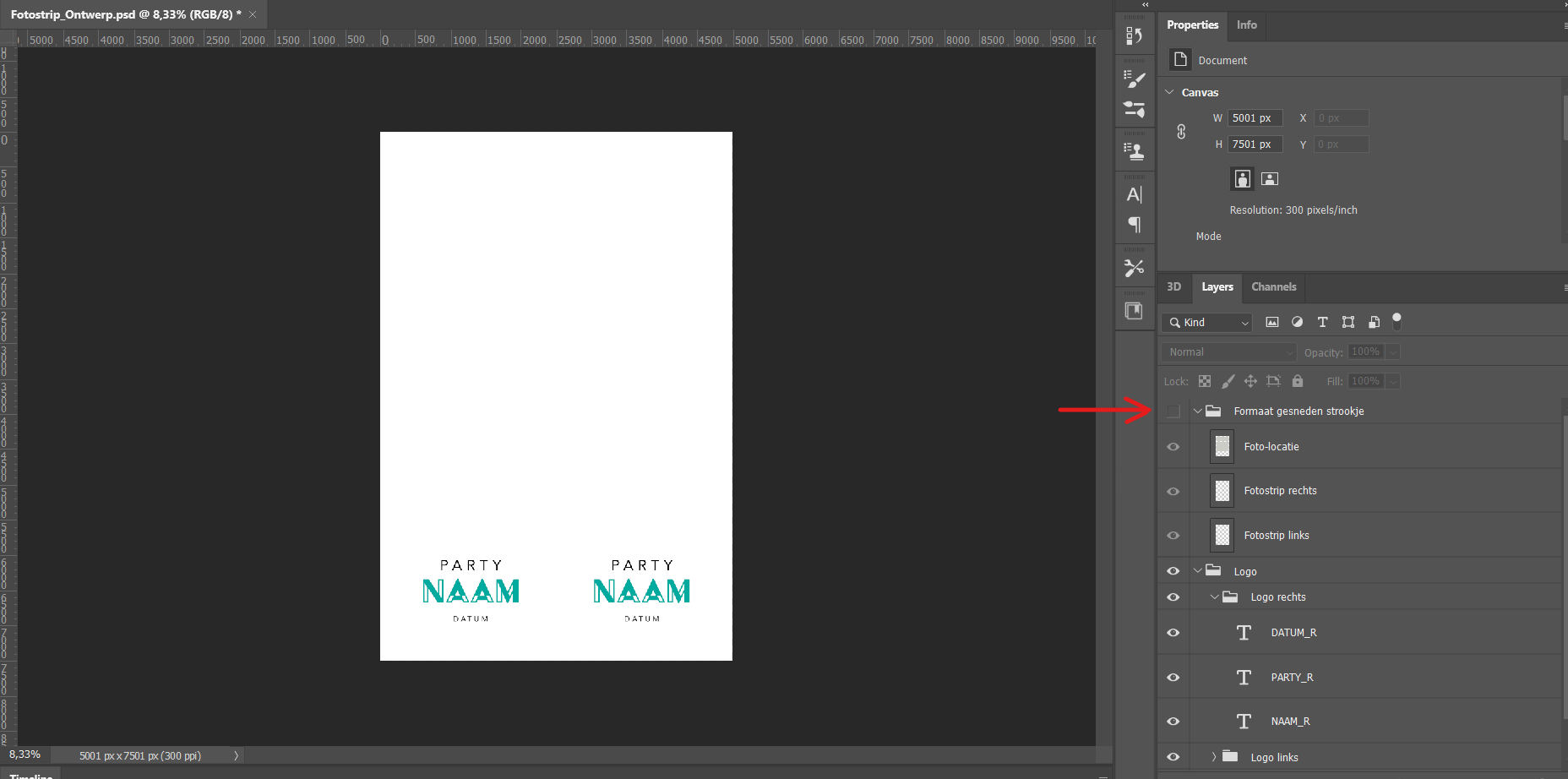Lock image pixels brush icon
The height and width of the screenshot is (779, 1568).
[x=1228, y=381]
